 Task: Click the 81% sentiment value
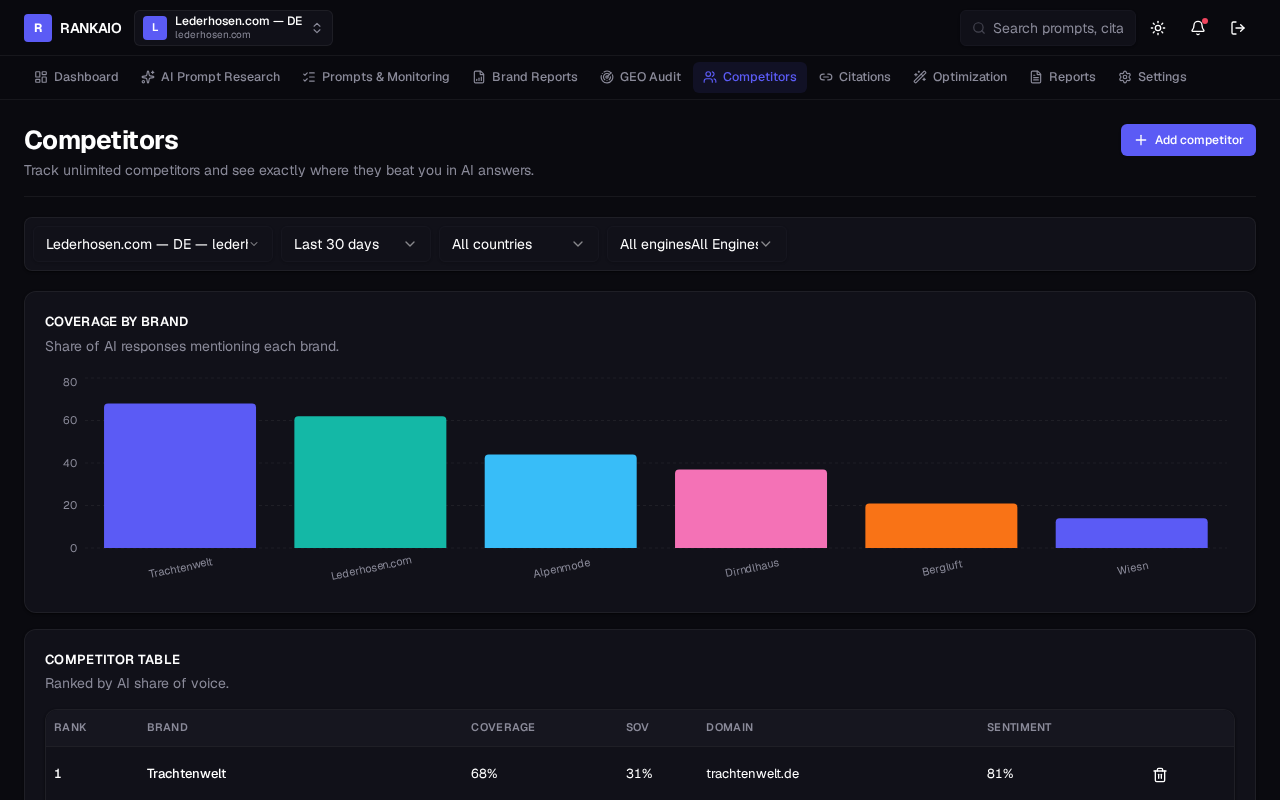click(1000, 774)
